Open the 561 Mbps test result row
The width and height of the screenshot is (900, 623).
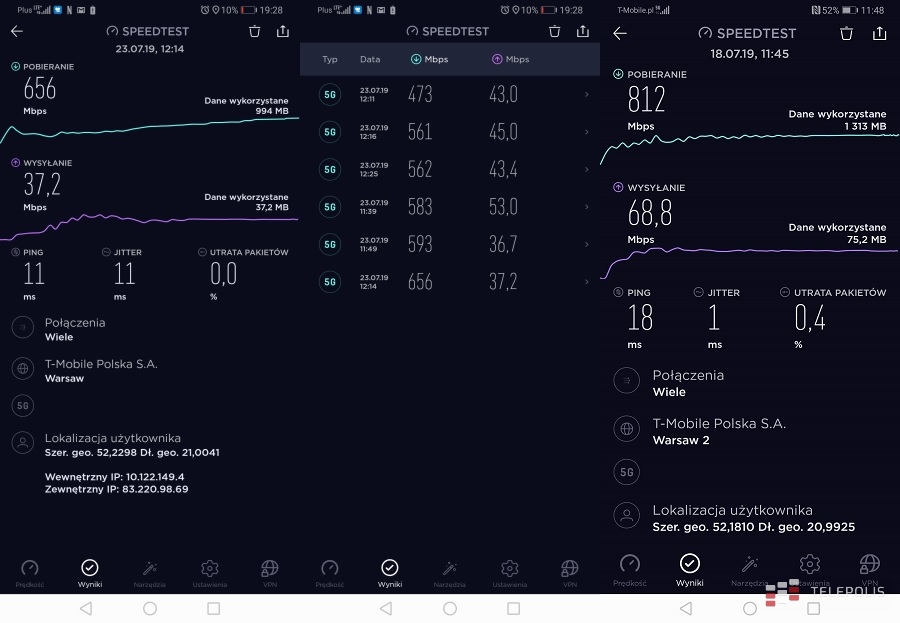tap(450, 132)
